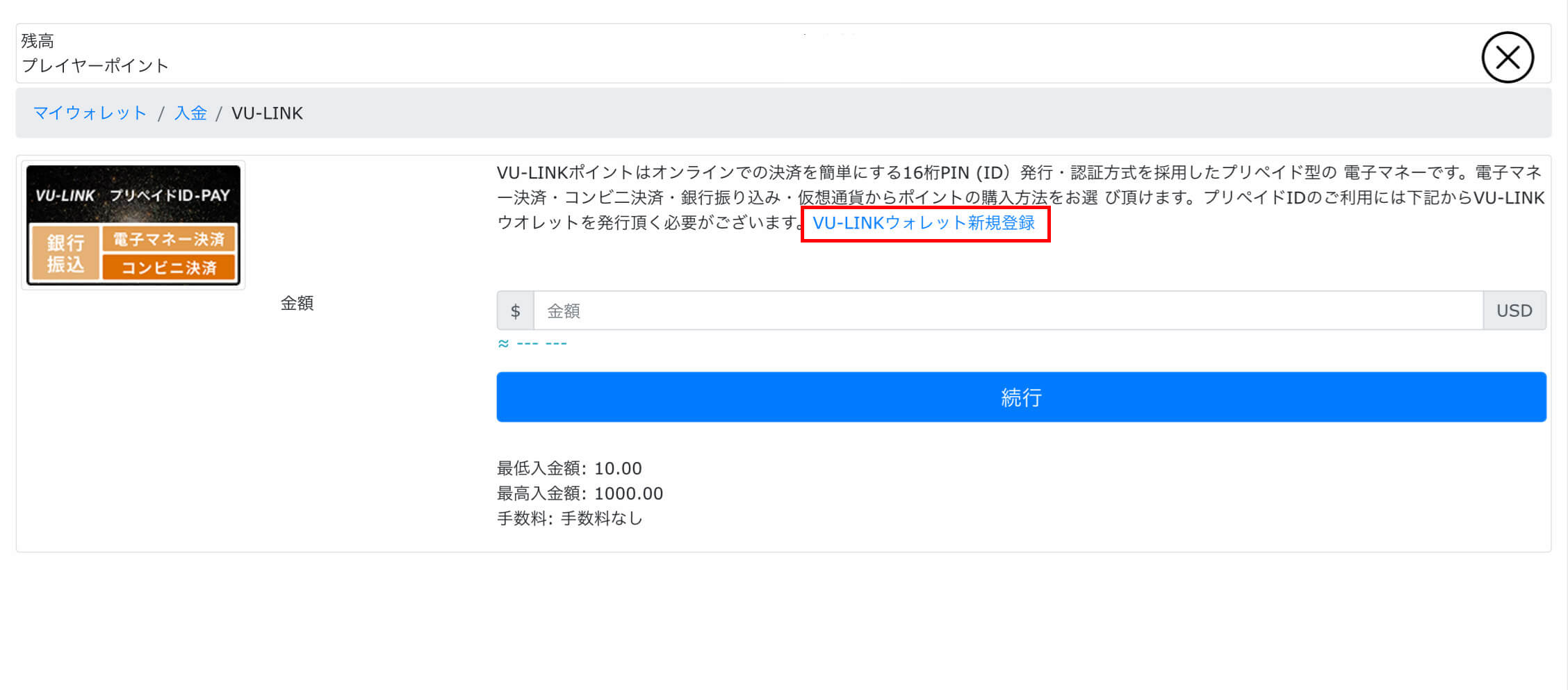
Task: Click the 最高入金額: 1000.00 text
Action: 580,493
